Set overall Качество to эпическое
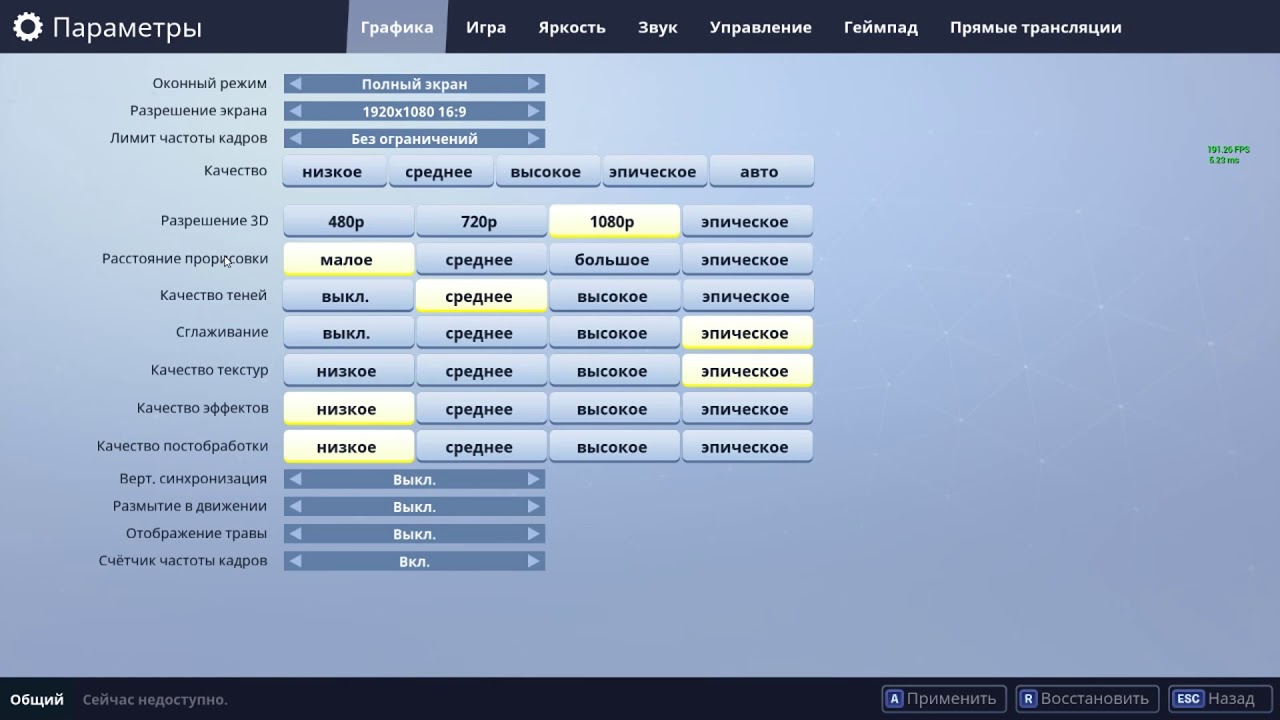Viewport: 1280px width, 720px height. (653, 171)
